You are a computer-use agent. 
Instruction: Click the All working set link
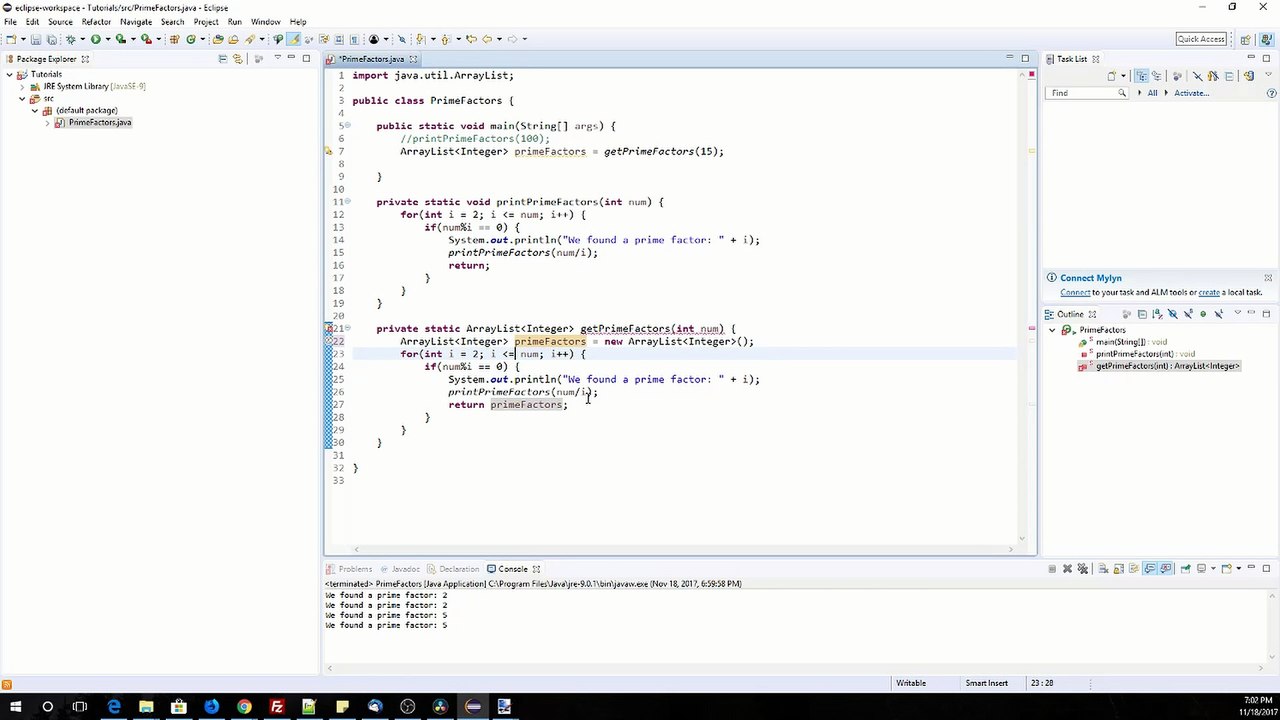pyautogui.click(x=1152, y=93)
